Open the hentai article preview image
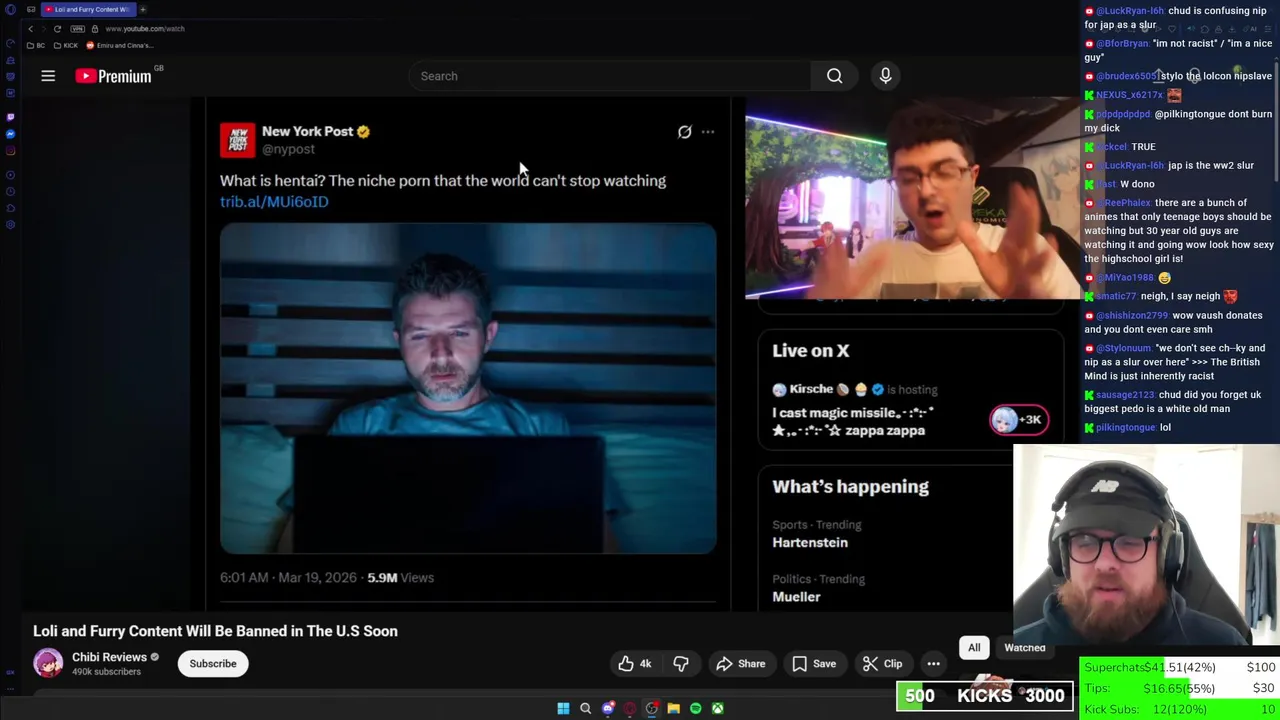The width and height of the screenshot is (1280, 720). click(468, 389)
